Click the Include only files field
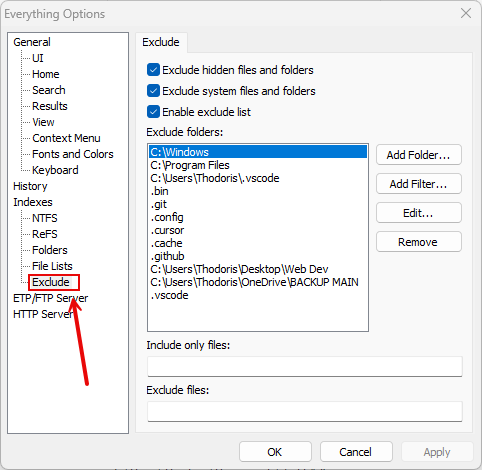This screenshot has width=482, height=470. 305,366
